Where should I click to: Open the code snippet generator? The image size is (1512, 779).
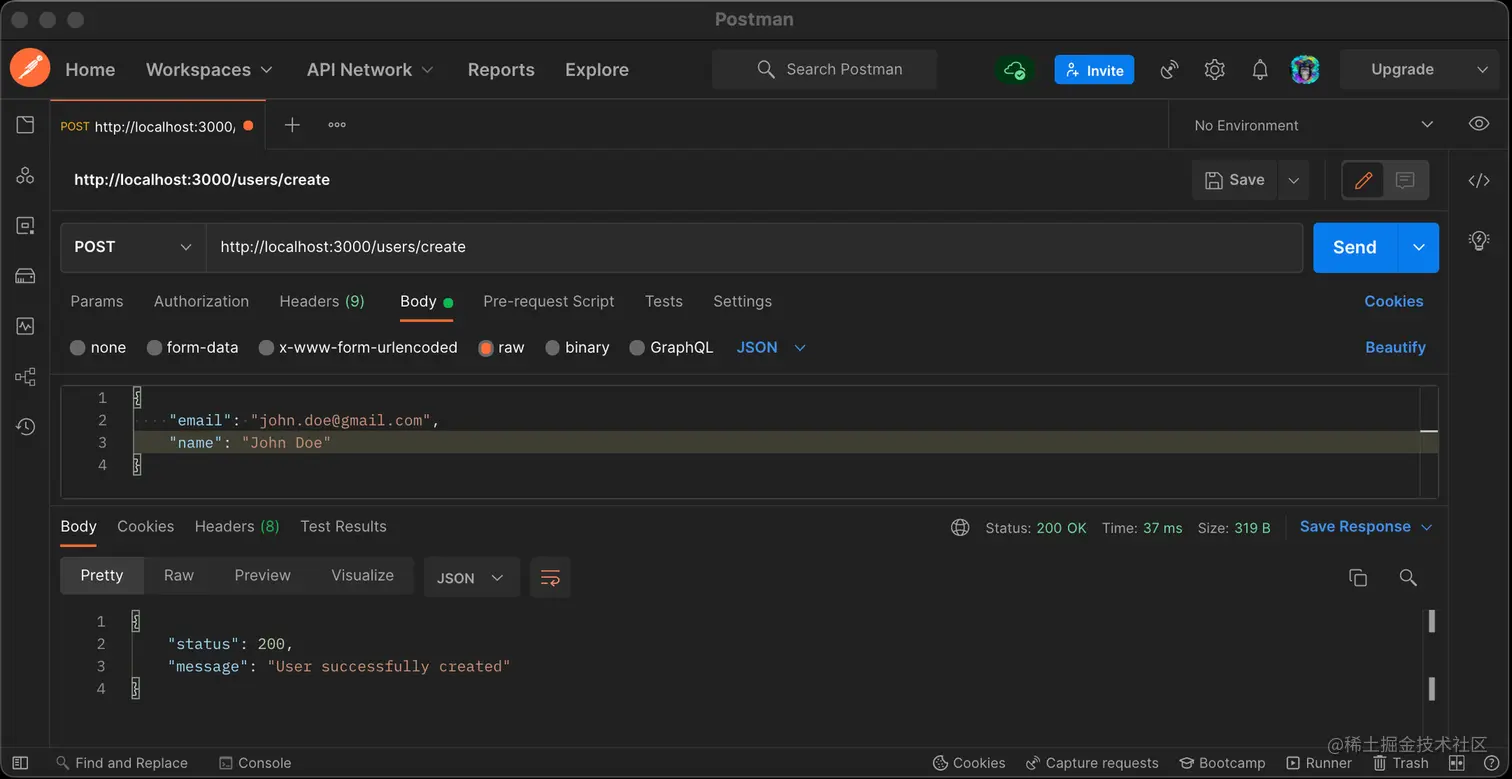[1478, 181]
